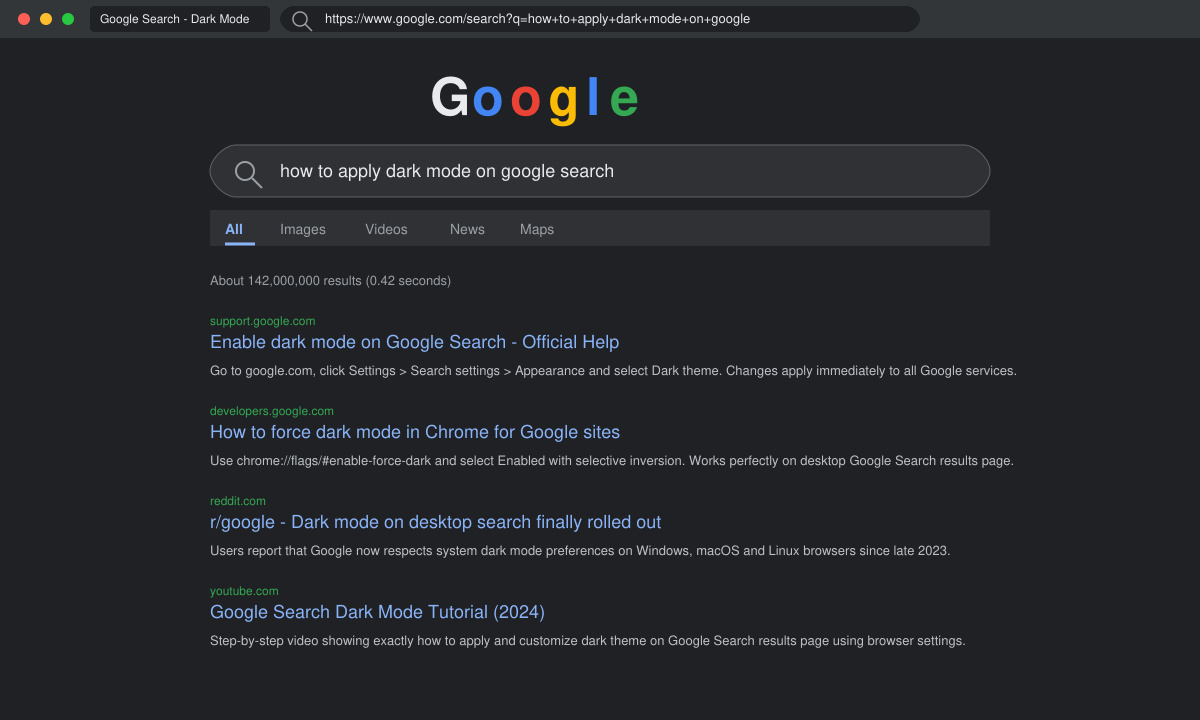Screen dimensions: 1200x720
Task: Switch to the All tab
Action: [234, 229]
